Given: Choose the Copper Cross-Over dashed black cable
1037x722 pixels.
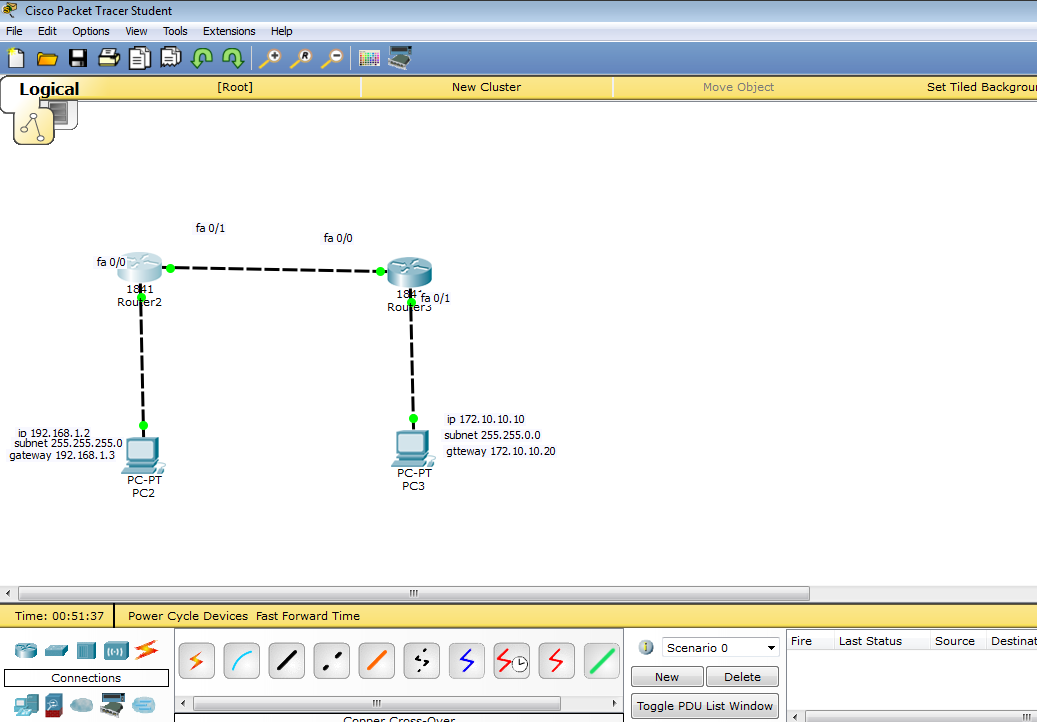Looking at the screenshot, I should pyautogui.click(x=331, y=661).
